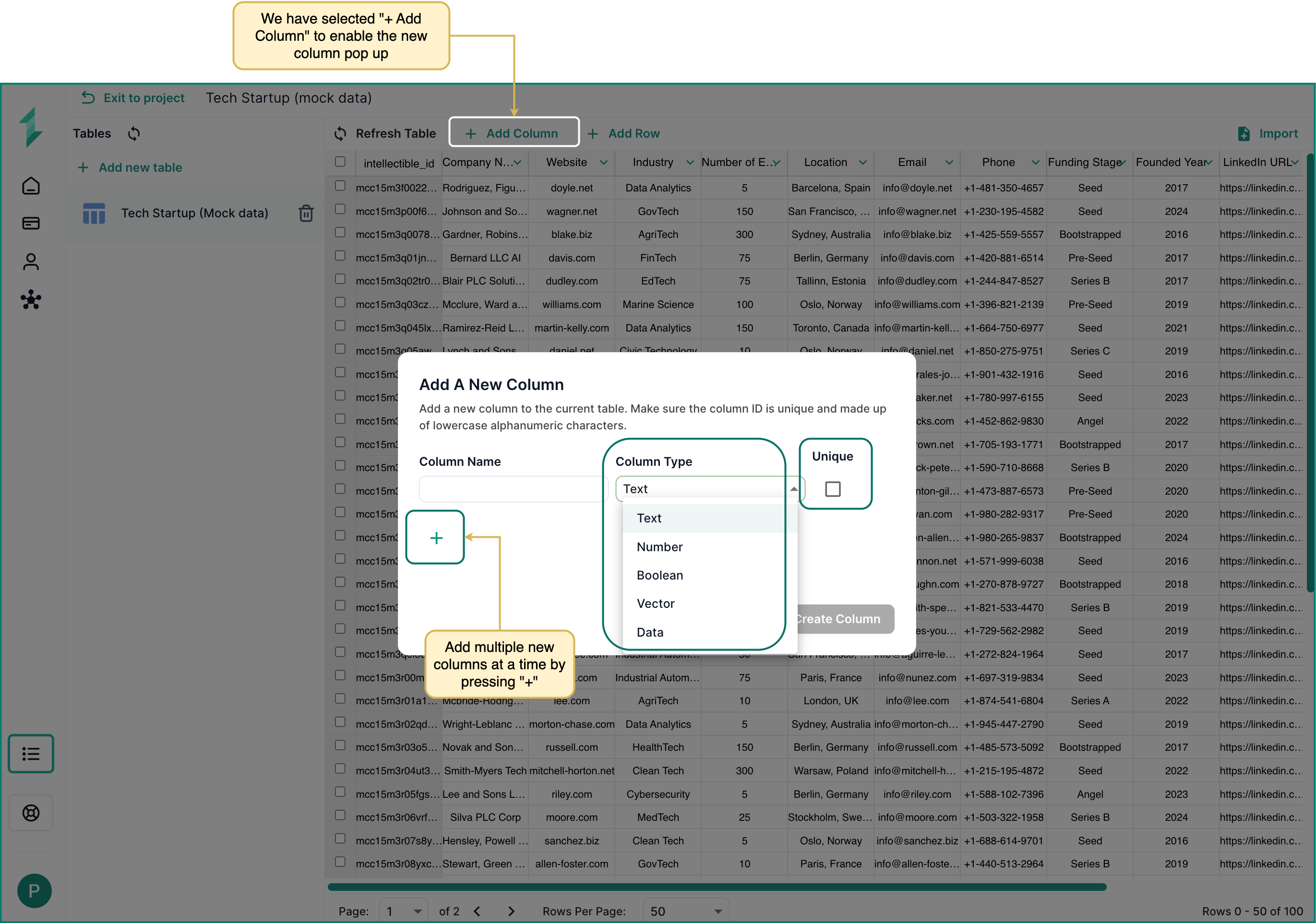Choose Number from the column type list
This screenshot has width=1316, height=923.
click(x=660, y=546)
